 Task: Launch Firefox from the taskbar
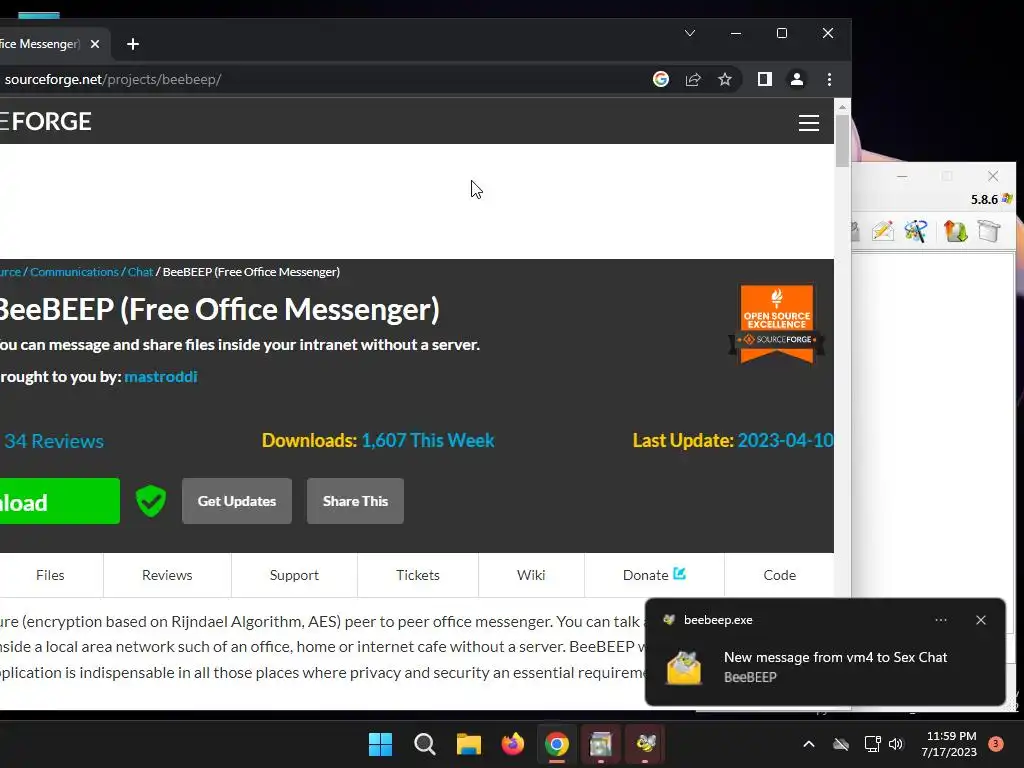coord(513,744)
